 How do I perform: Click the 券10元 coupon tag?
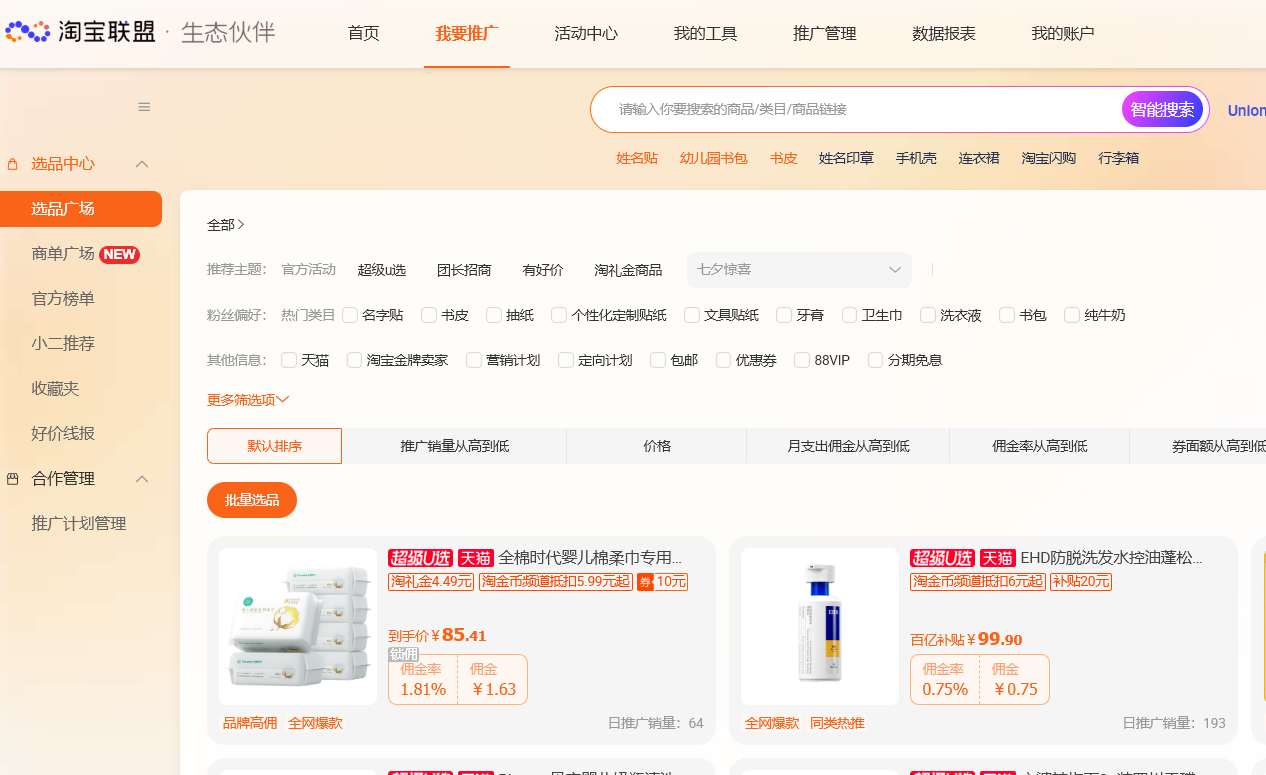tap(662, 582)
